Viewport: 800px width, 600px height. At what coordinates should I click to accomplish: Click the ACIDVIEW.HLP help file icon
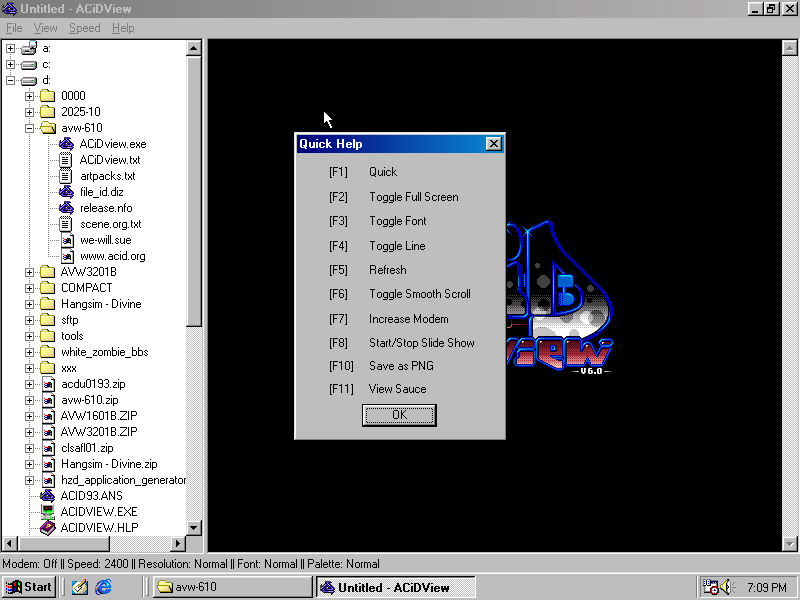[47, 528]
